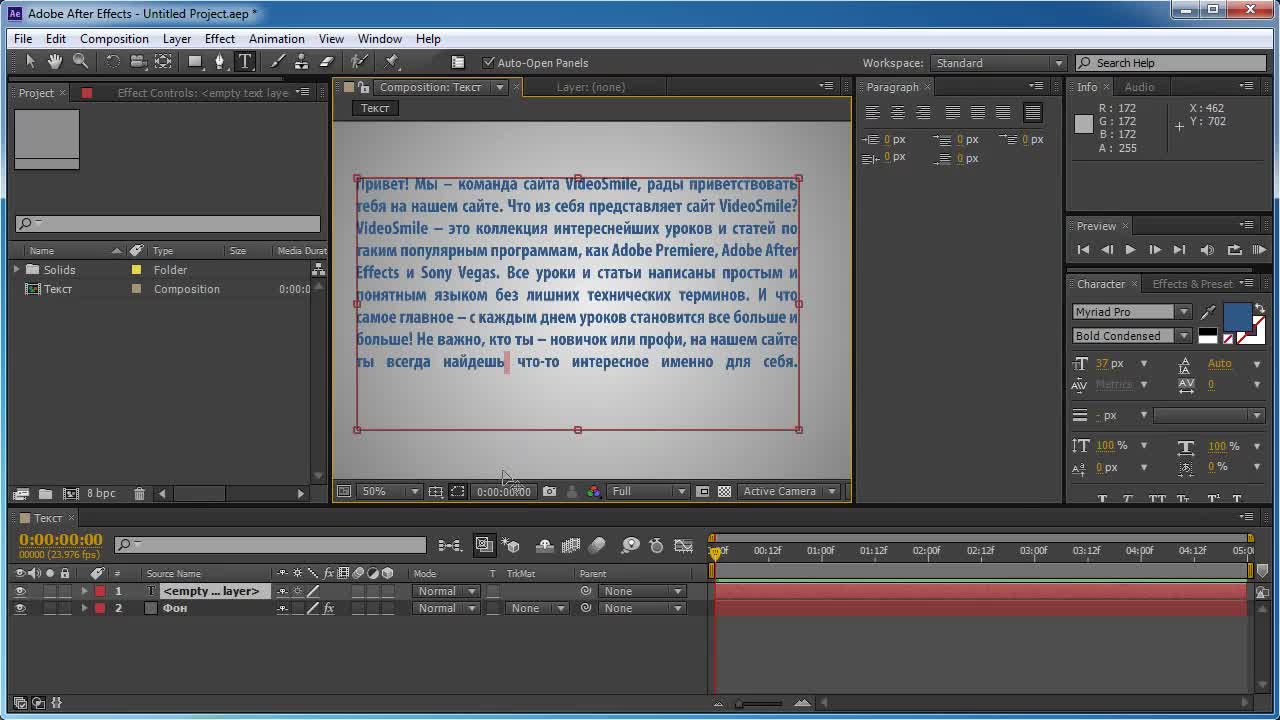Select the Horizontal Type tool
The height and width of the screenshot is (720, 1280).
click(x=245, y=62)
